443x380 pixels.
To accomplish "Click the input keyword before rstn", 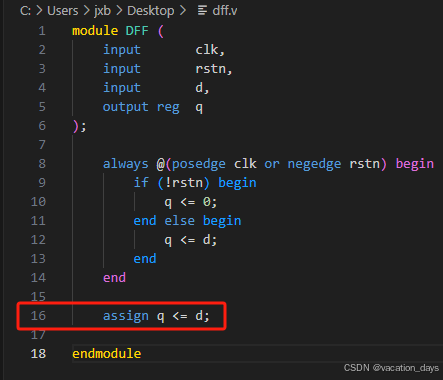I will pyautogui.click(x=122, y=69).
